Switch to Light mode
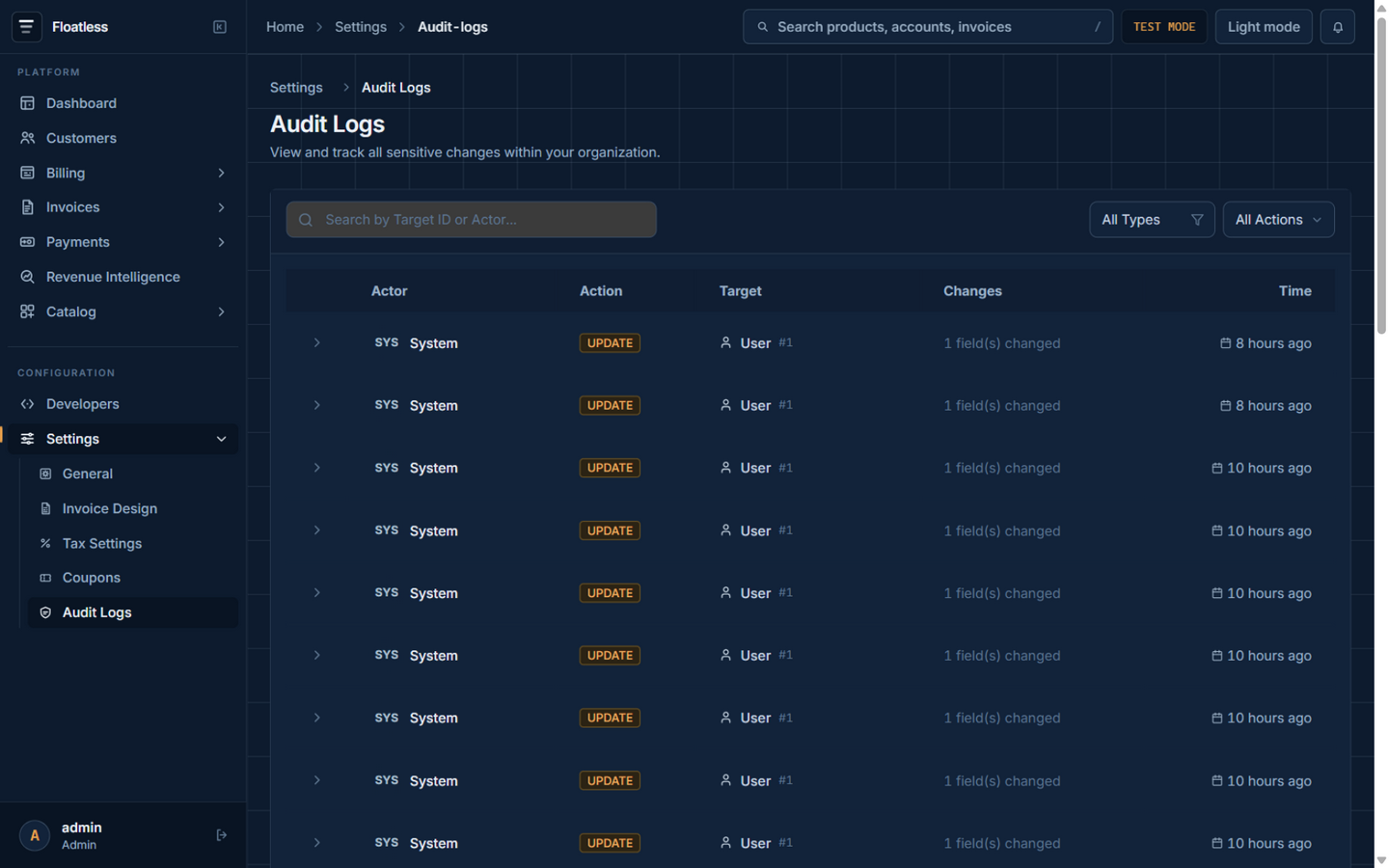The height and width of the screenshot is (868, 1389). [1264, 27]
